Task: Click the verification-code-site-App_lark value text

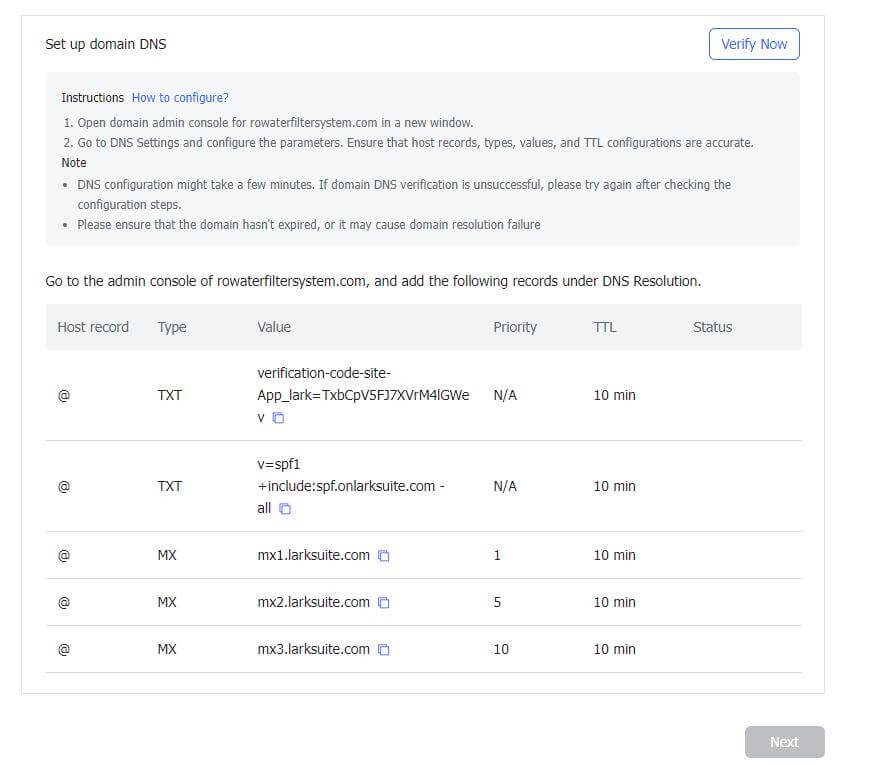Action: 362,395
